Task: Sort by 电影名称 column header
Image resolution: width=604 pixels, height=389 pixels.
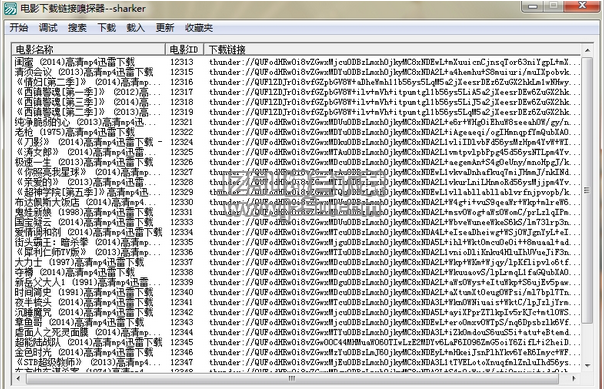Action: [x=89, y=49]
